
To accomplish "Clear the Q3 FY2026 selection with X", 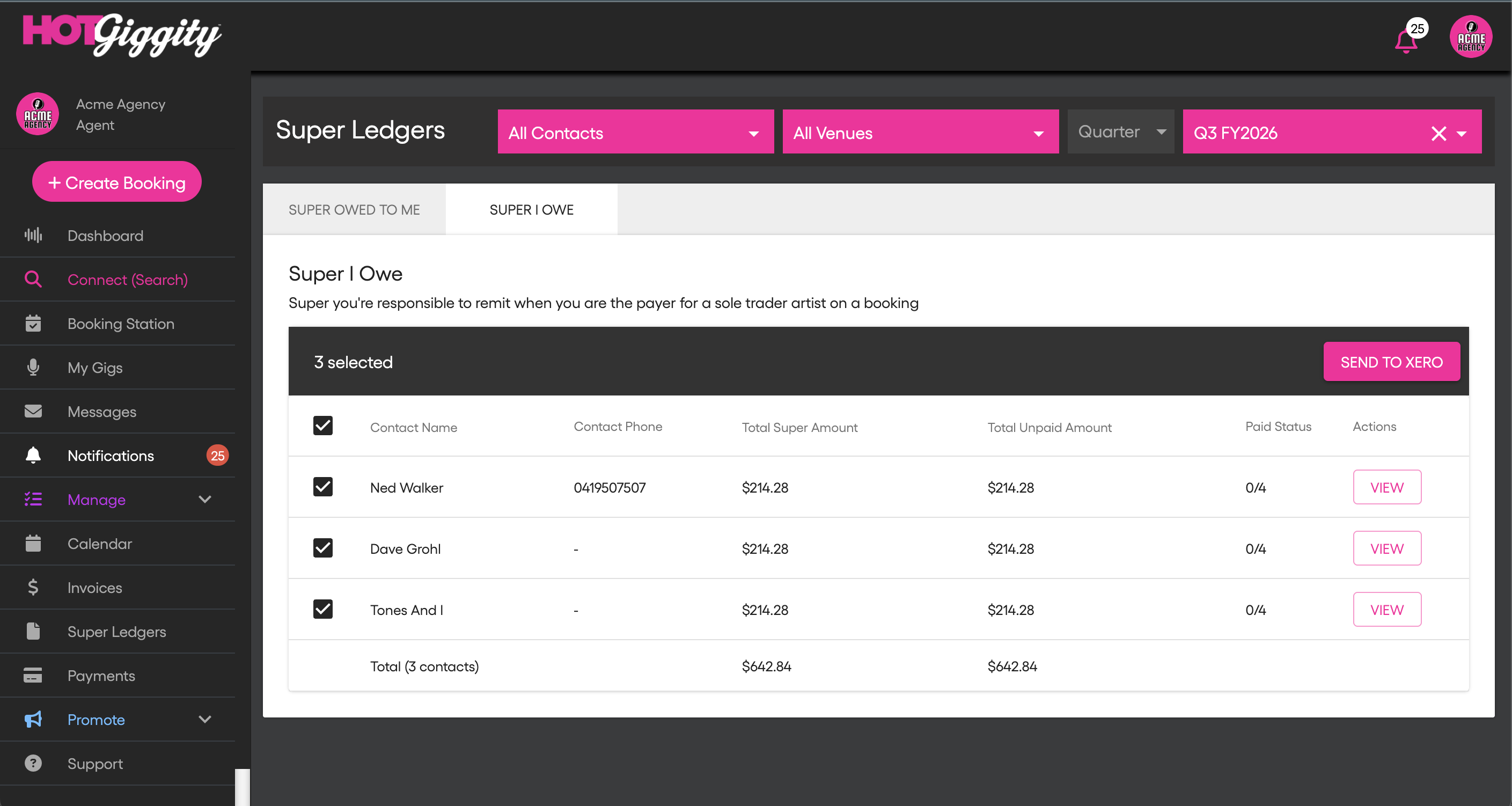I will (1438, 133).
